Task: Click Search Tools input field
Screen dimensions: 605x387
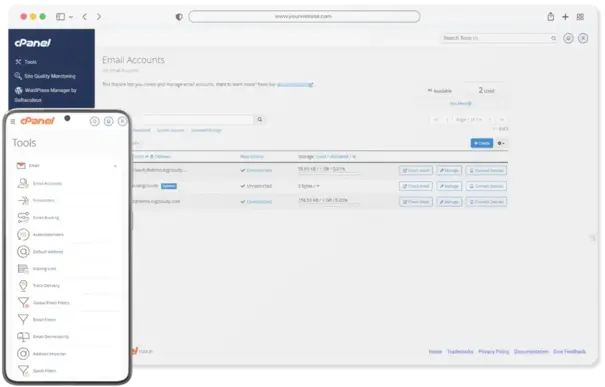Action: tap(499, 38)
